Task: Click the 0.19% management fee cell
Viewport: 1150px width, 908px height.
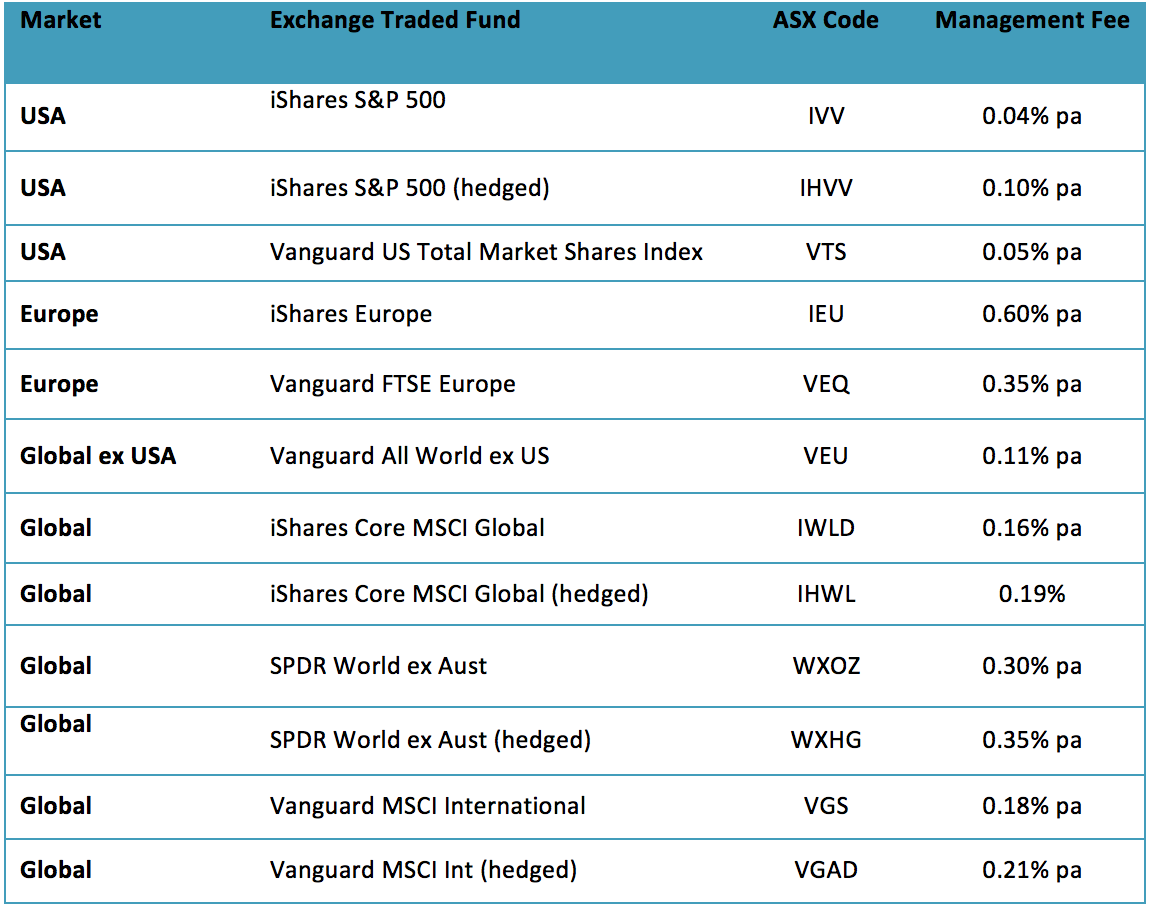Action: (x=1032, y=594)
